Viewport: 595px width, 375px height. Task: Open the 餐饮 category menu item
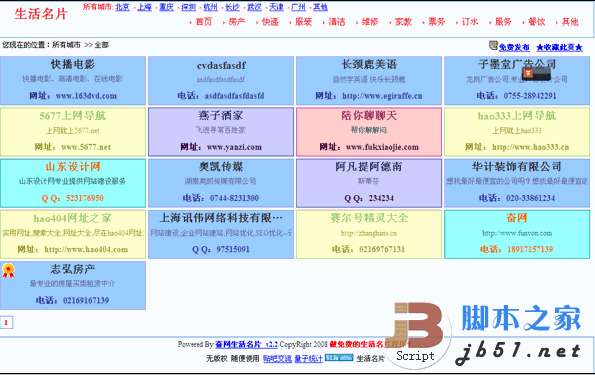coord(537,22)
